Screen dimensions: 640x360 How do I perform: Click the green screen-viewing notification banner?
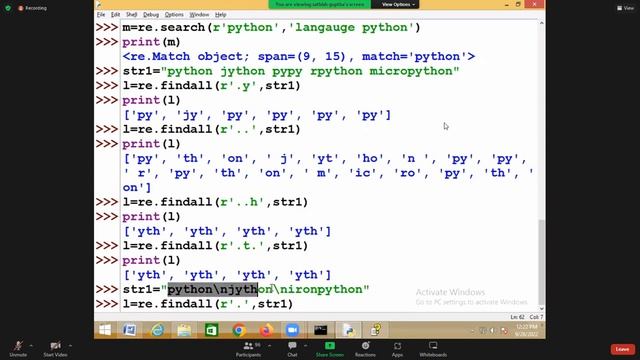320,4
